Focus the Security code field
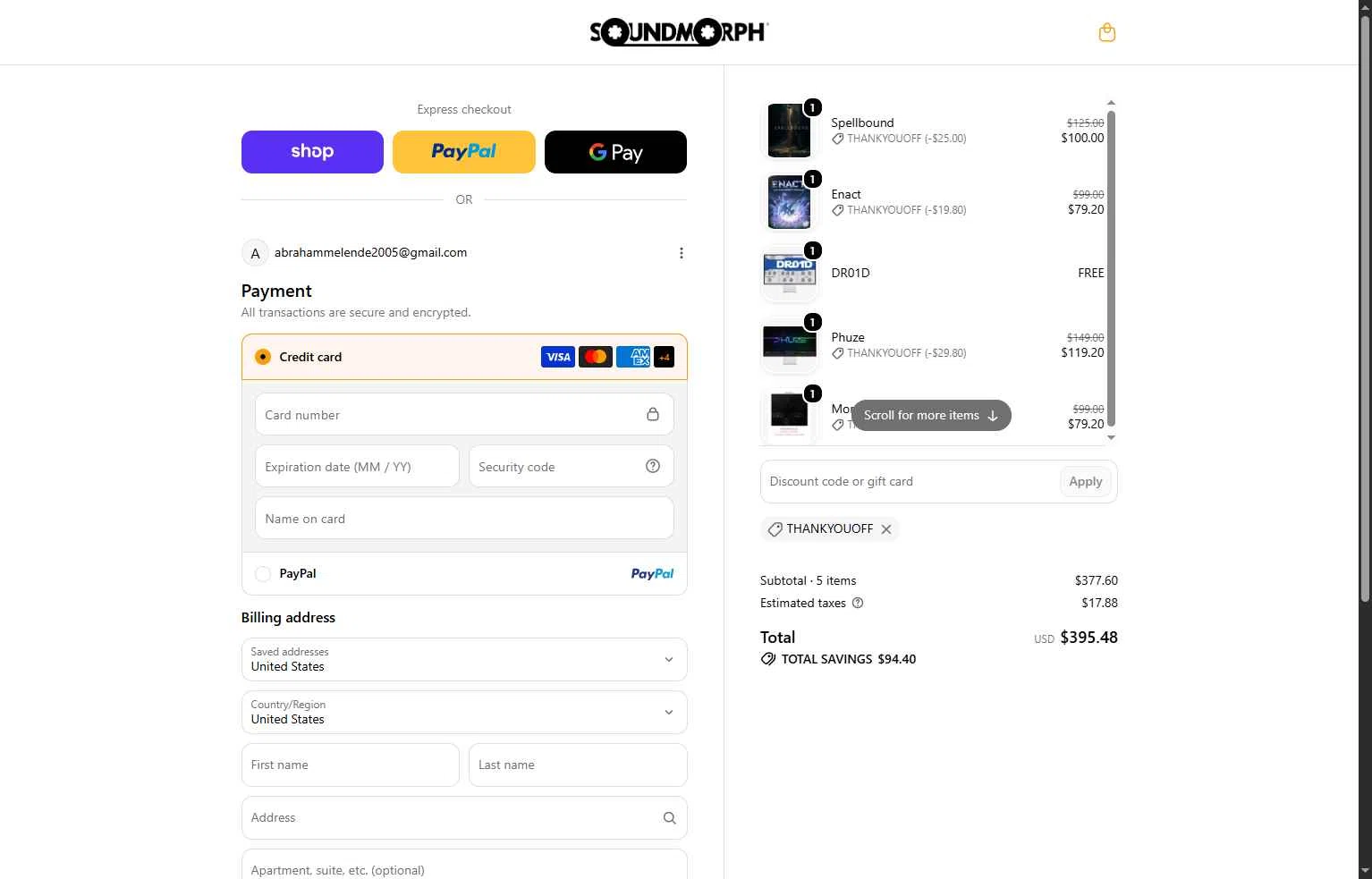The image size is (1372, 879). pos(571,467)
